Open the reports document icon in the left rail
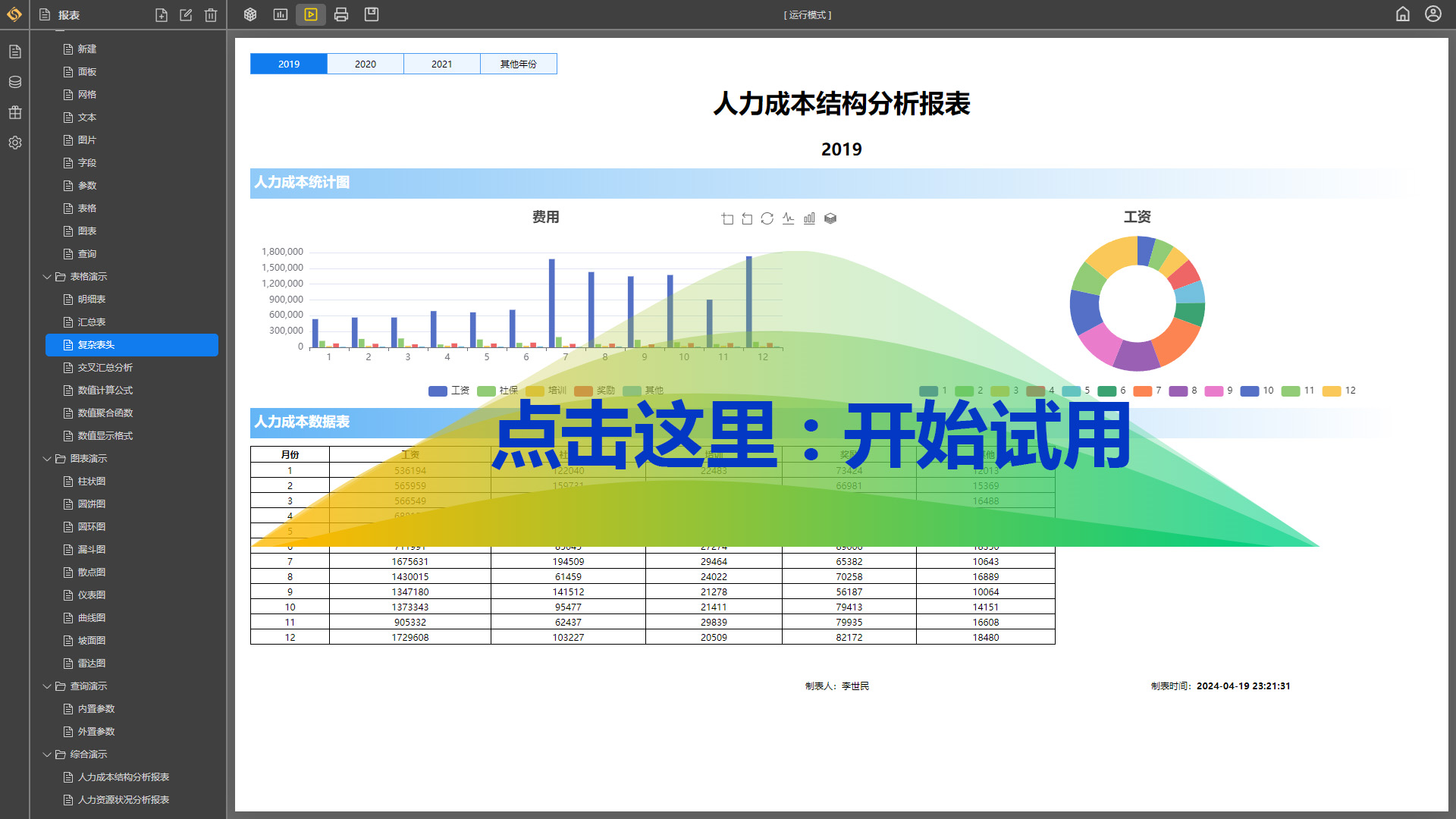 (15, 52)
